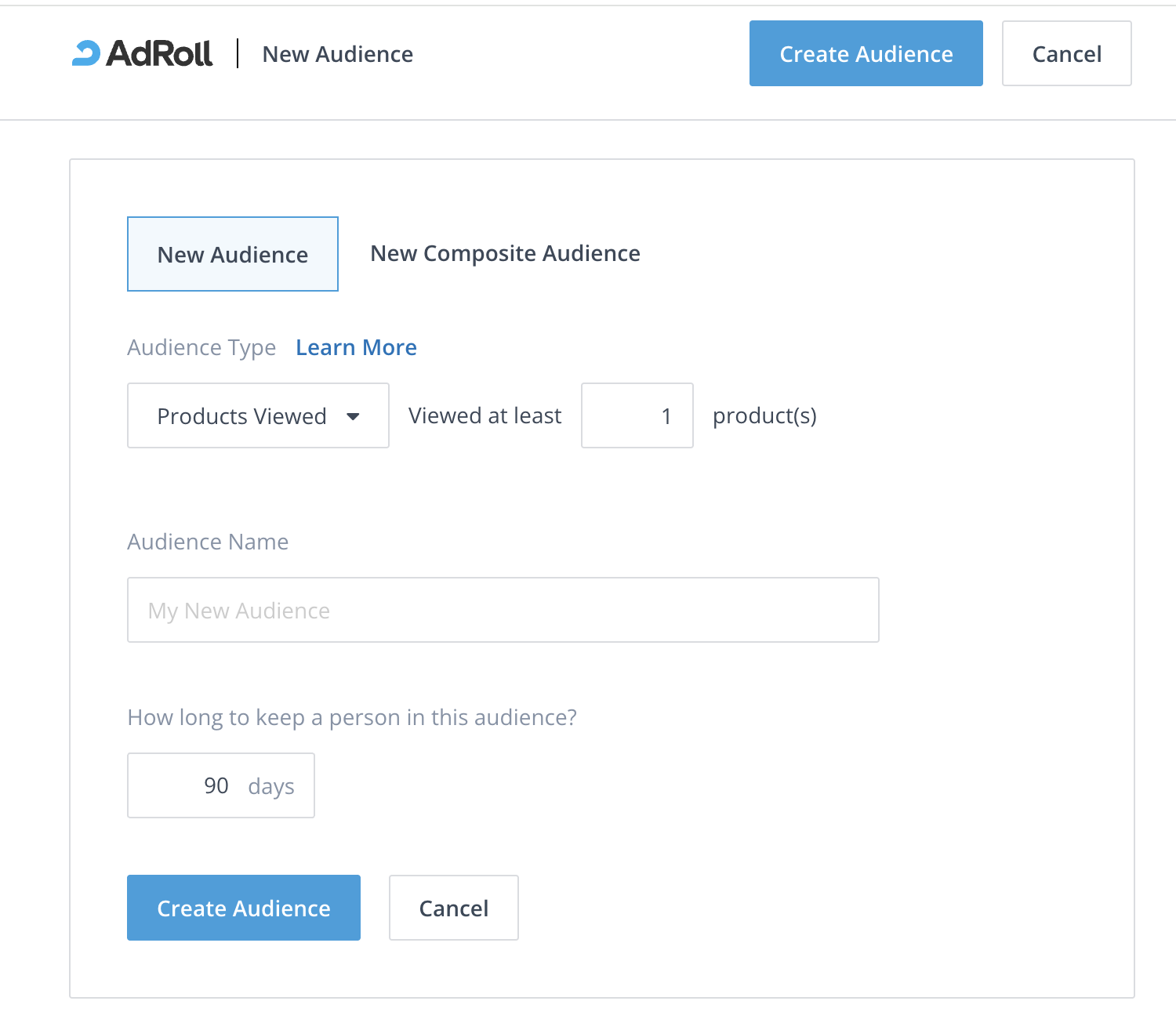Open the New Composite Audience tab
This screenshot has width=1176, height=1019.
tap(505, 254)
